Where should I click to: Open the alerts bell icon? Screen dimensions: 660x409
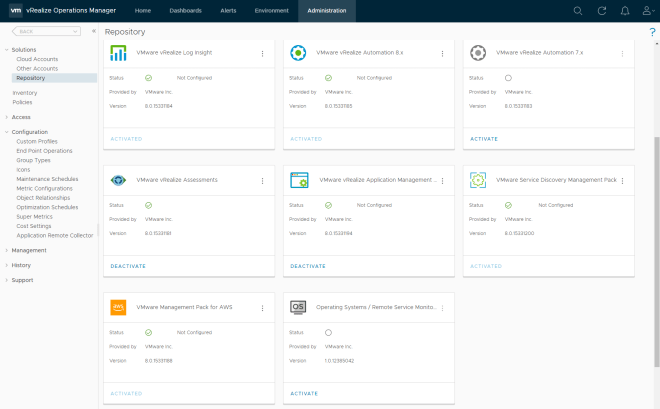point(625,11)
